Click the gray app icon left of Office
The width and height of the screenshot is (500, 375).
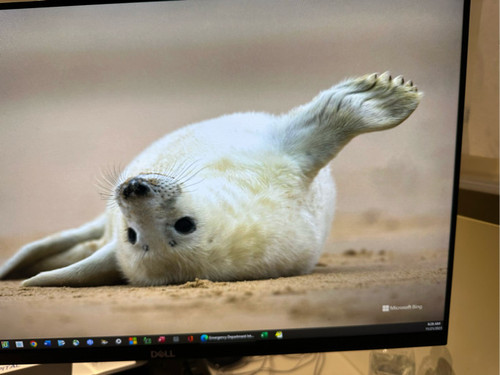click(x=176, y=339)
